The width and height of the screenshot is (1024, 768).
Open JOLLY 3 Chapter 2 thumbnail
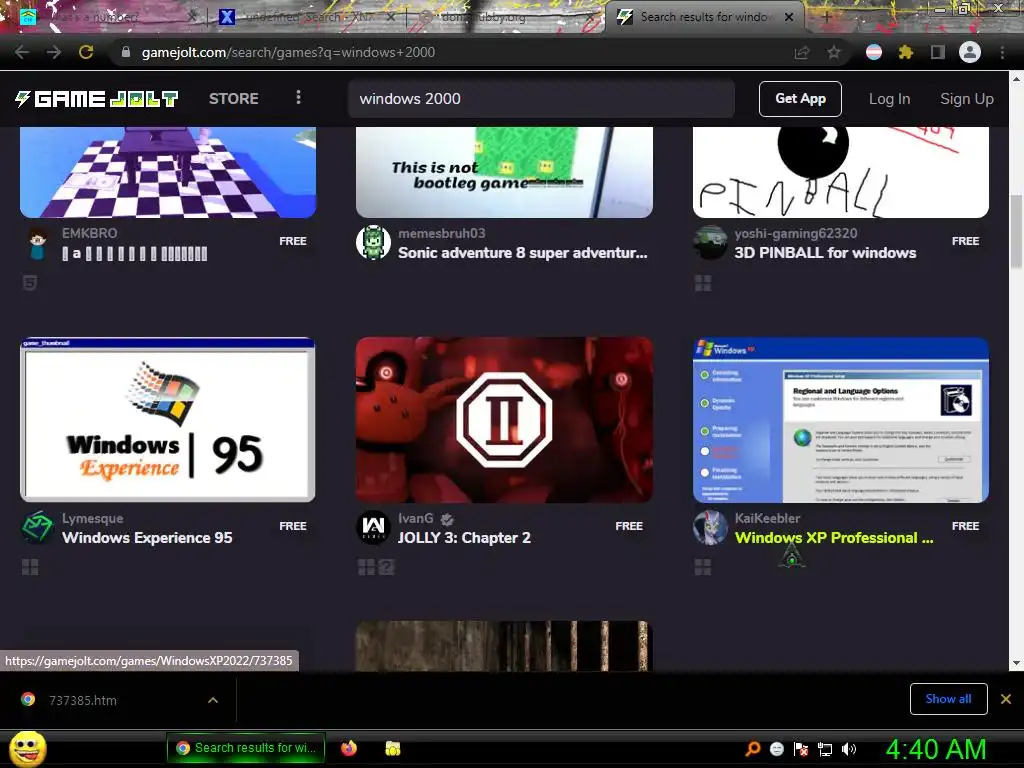[504, 420]
